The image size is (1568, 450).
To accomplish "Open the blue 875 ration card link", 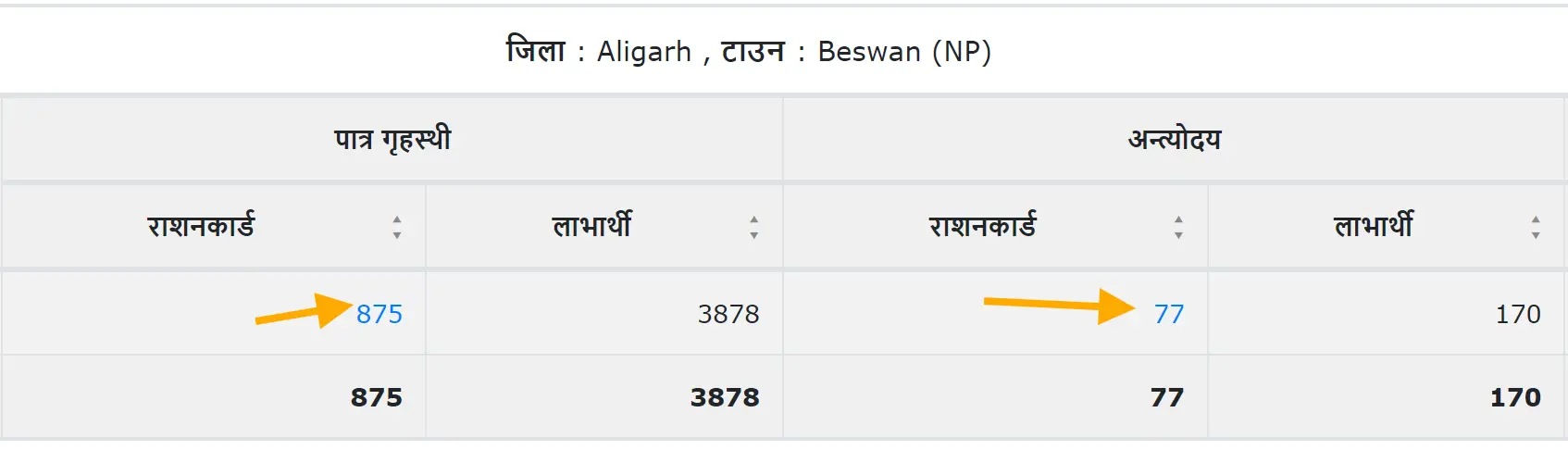I will [x=380, y=315].
